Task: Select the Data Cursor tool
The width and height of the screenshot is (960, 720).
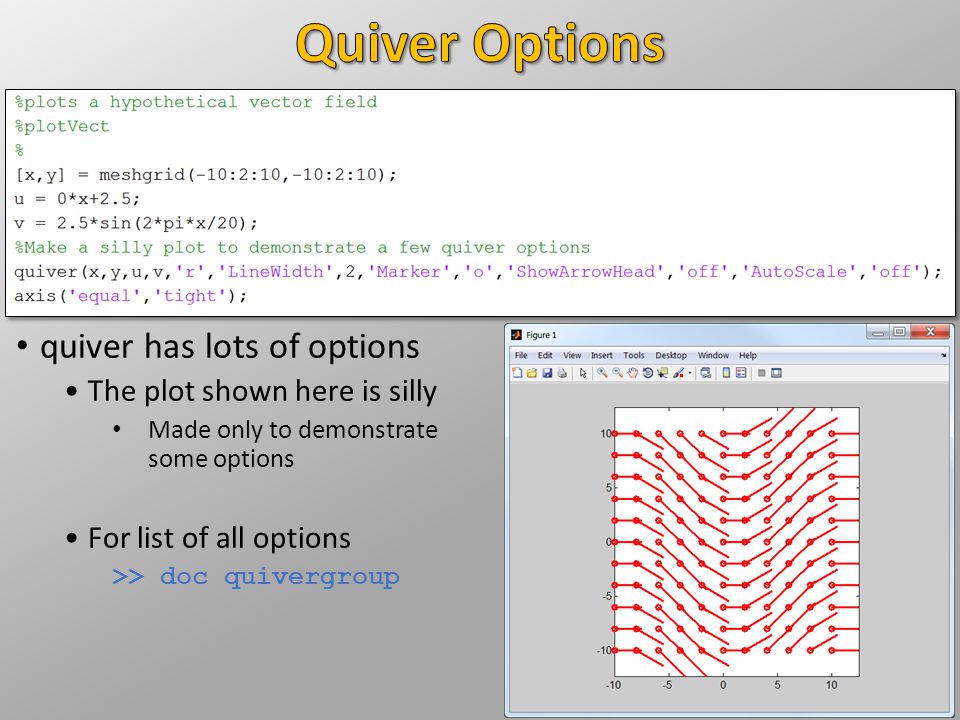Action: coord(662,373)
